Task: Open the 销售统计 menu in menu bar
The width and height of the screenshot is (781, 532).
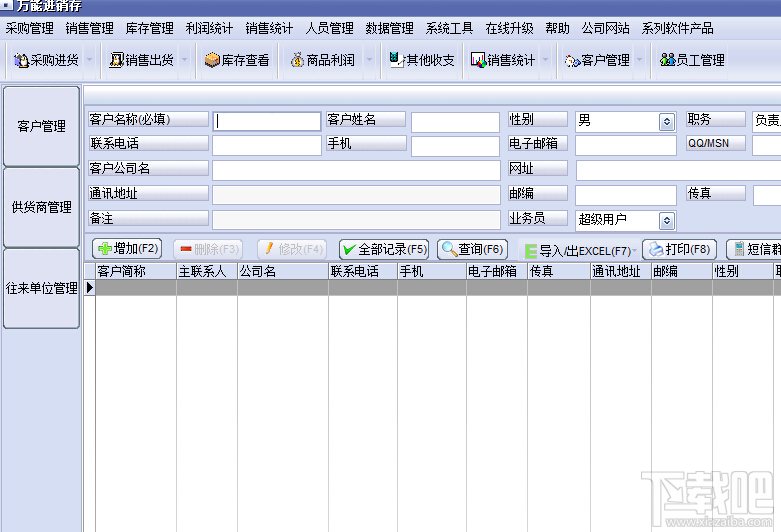Action: (x=269, y=28)
